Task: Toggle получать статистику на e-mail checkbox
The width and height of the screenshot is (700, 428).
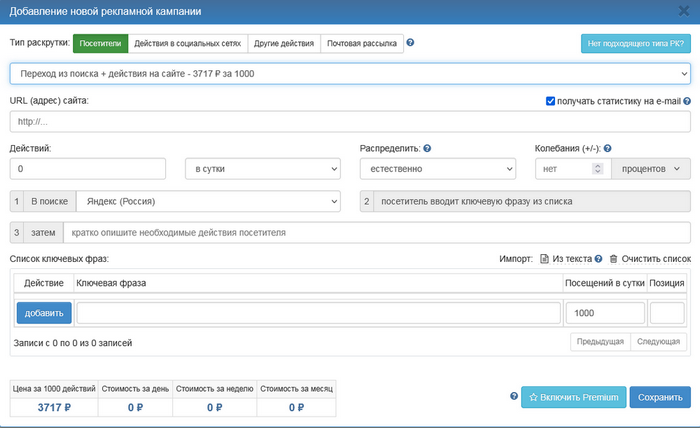Action: pos(551,100)
